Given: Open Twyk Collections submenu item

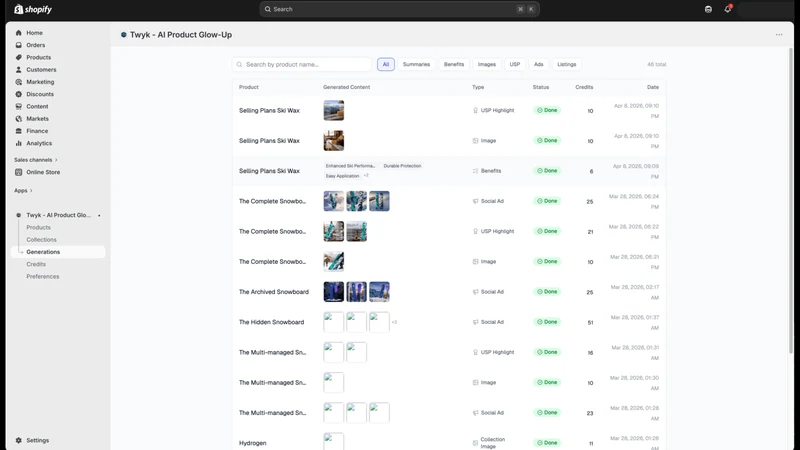Looking at the screenshot, I should (41, 240).
